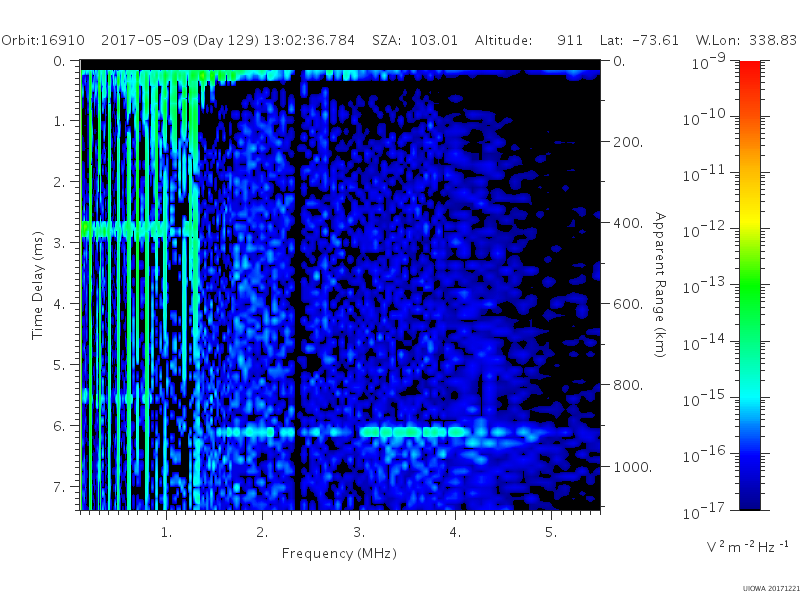This screenshot has width=800, height=600.
Task: Click the 3. tick label on frequency axis
Action: pyautogui.click(x=359, y=533)
